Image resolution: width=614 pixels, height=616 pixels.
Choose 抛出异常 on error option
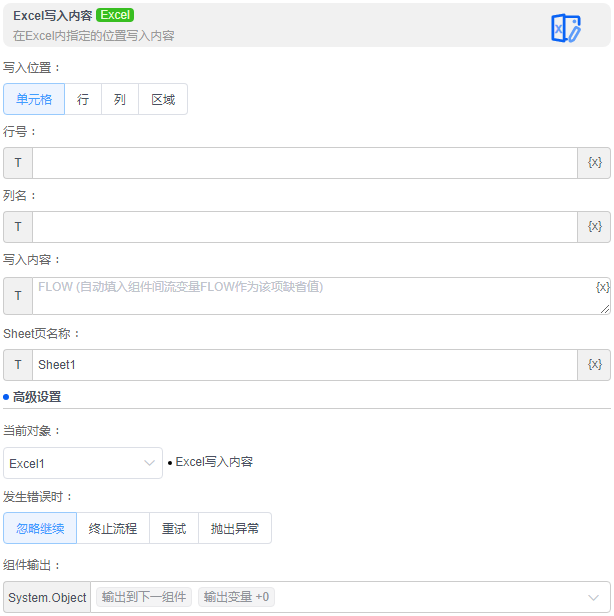point(235,528)
